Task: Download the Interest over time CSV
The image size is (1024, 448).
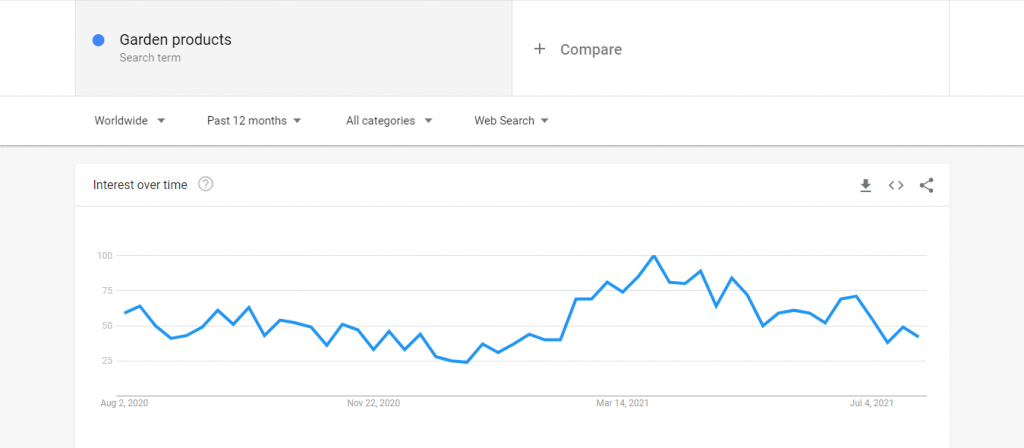Action: pyautogui.click(x=865, y=185)
